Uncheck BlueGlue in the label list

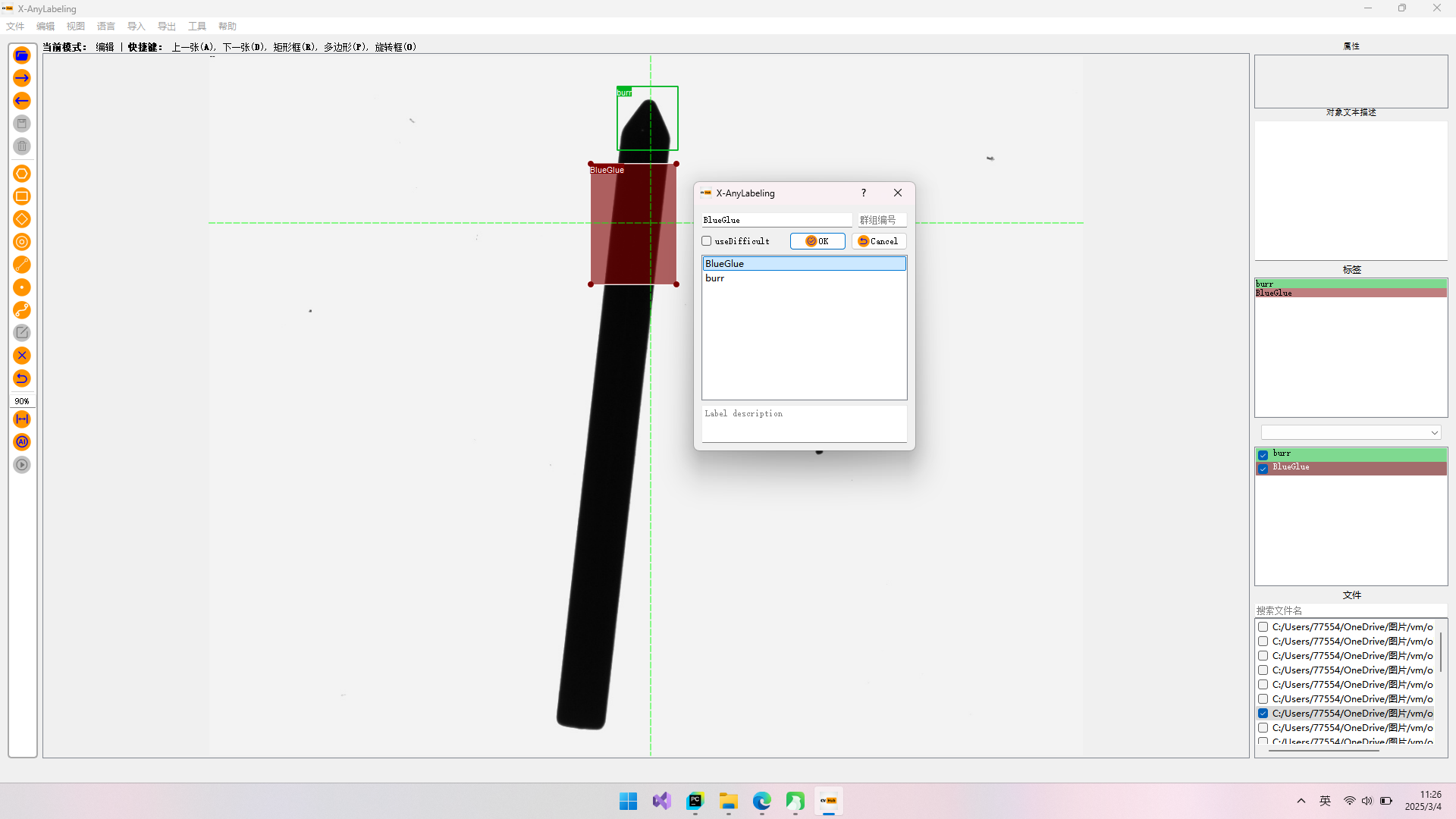coord(1263,469)
